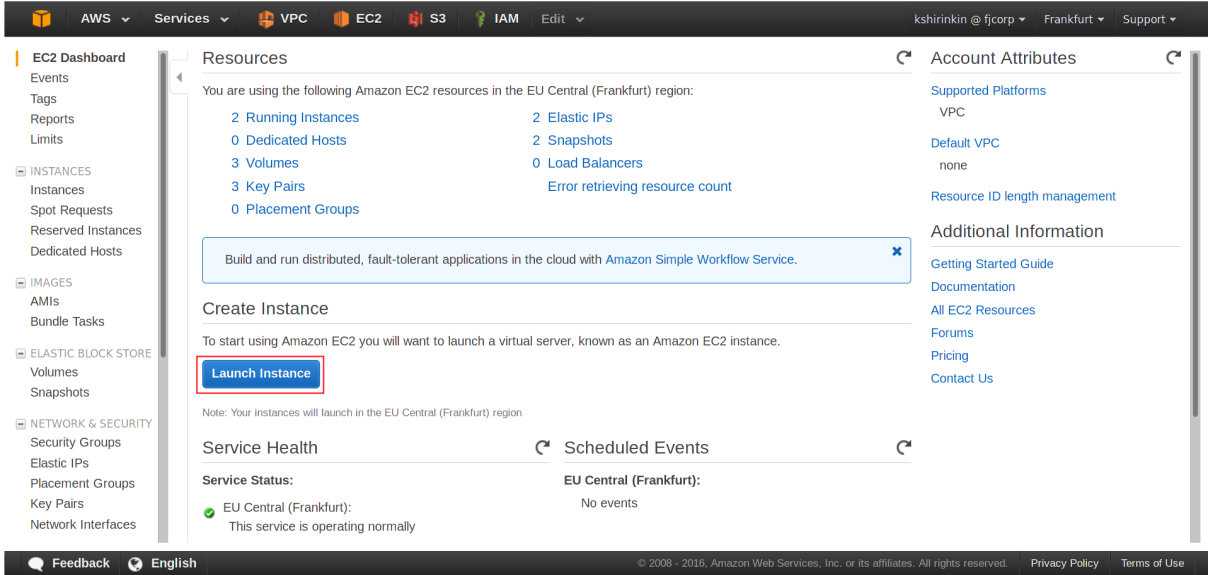Open the S3 service shortcut
The height and width of the screenshot is (575, 1208).
427,19
